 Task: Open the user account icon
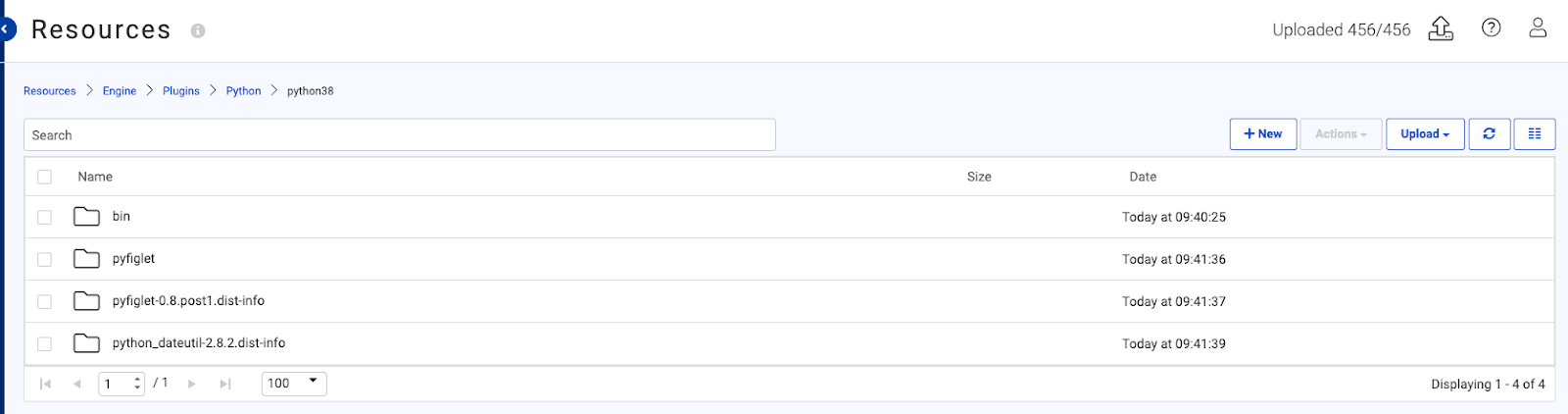[x=1538, y=28]
